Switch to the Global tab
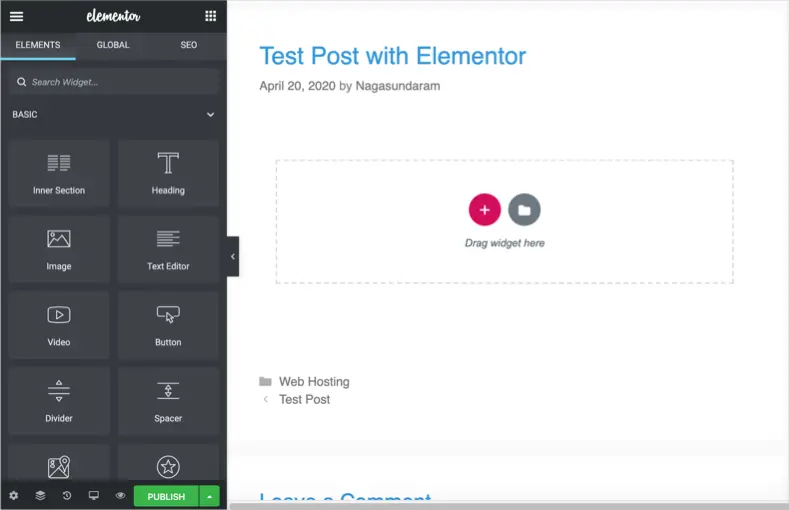This screenshot has width=789, height=510. pyautogui.click(x=113, y=45)
